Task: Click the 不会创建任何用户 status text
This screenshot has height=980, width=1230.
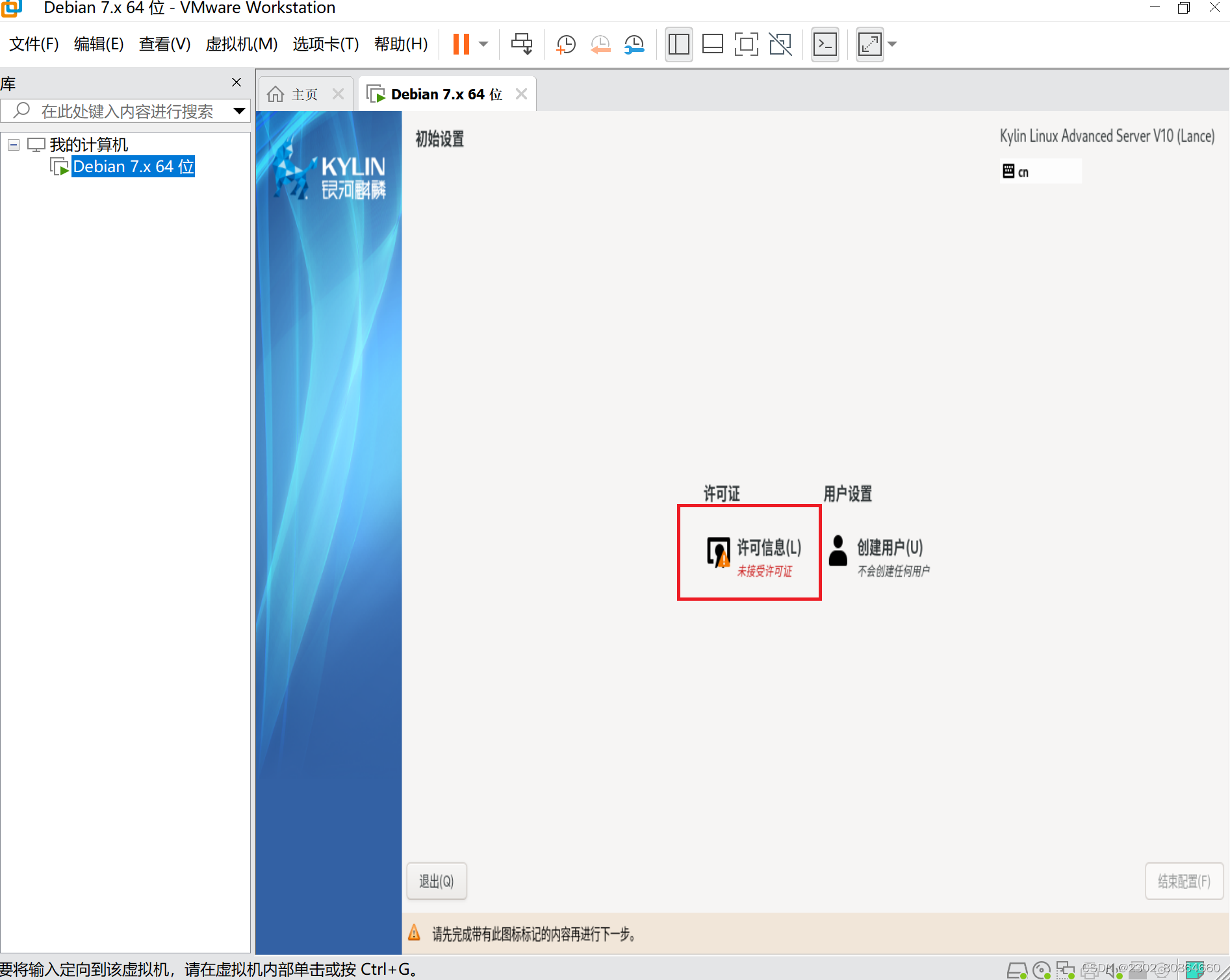Action: (893, 571)
